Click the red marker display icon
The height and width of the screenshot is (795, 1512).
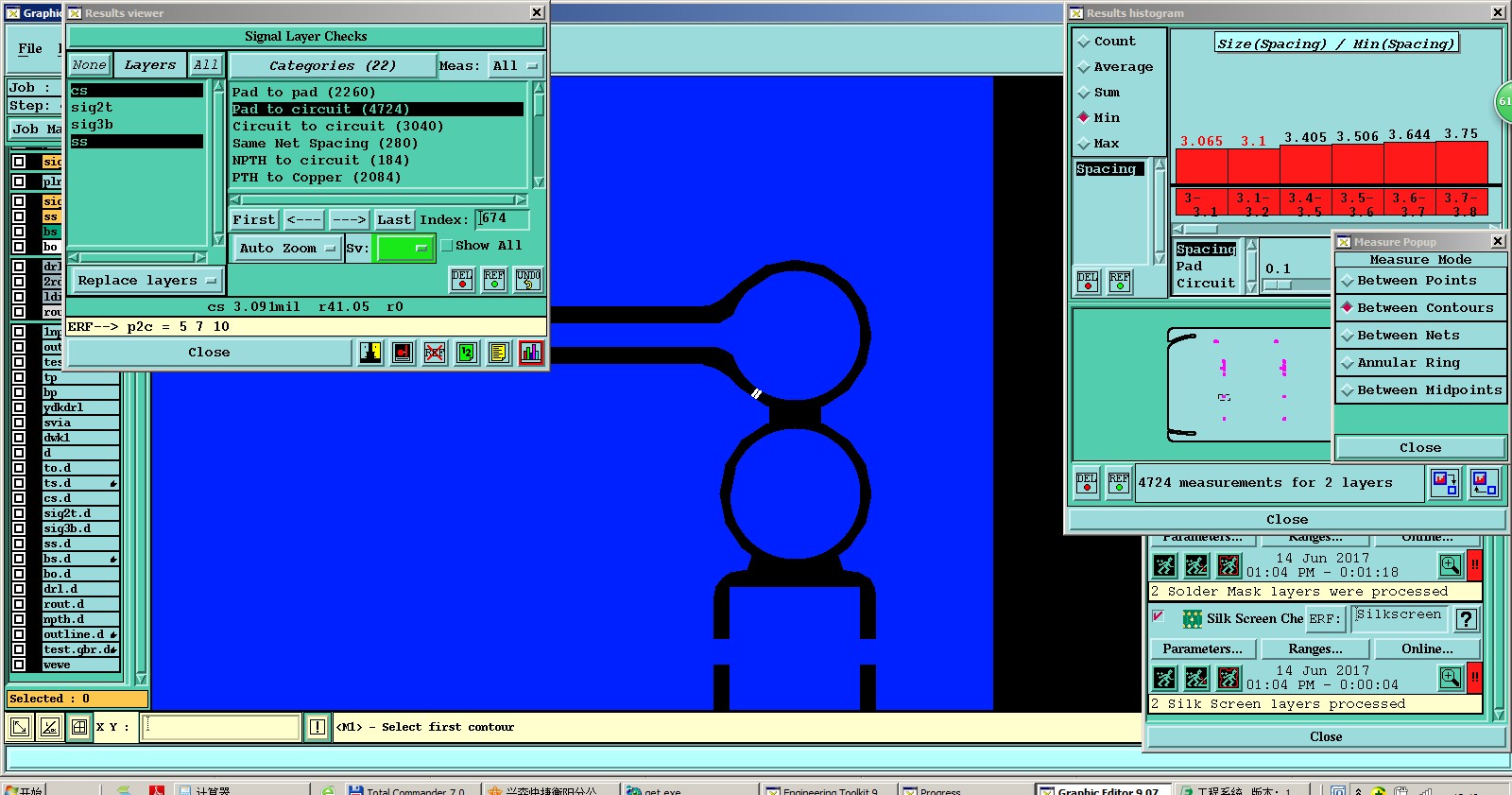pyautogui.click(x=403, y=353)
